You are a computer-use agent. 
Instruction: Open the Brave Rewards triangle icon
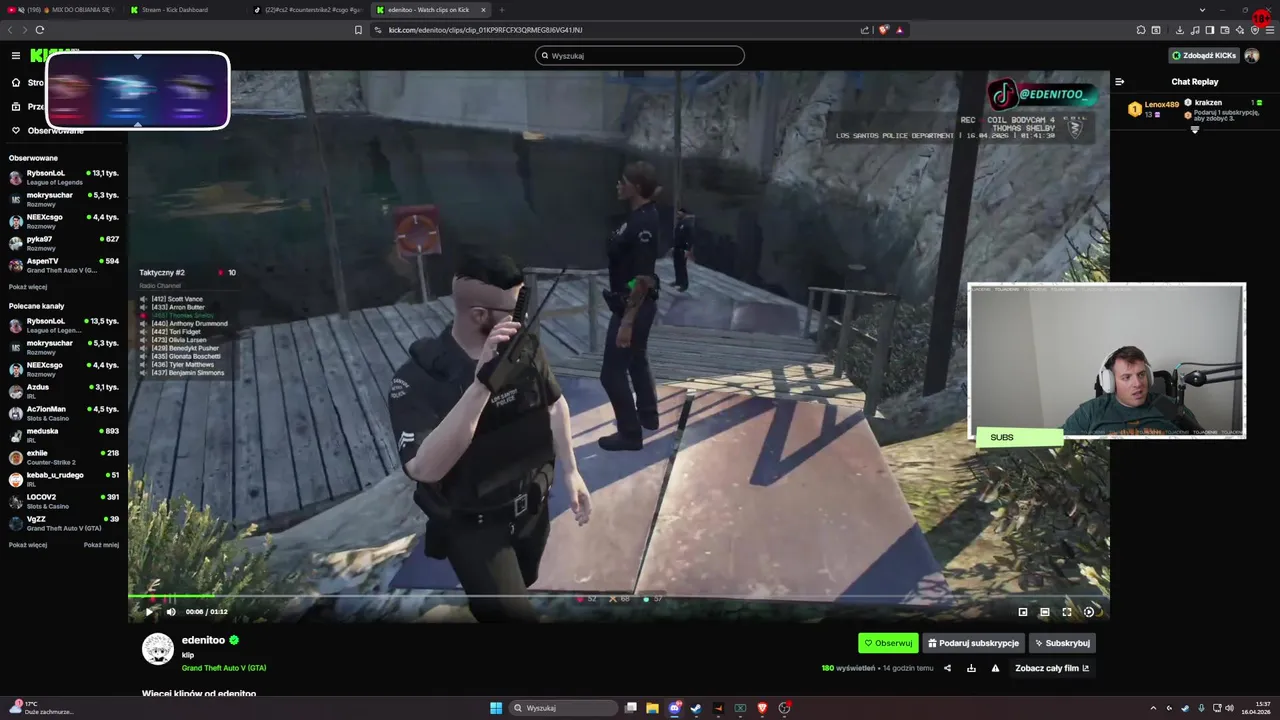tap(899, 30)
